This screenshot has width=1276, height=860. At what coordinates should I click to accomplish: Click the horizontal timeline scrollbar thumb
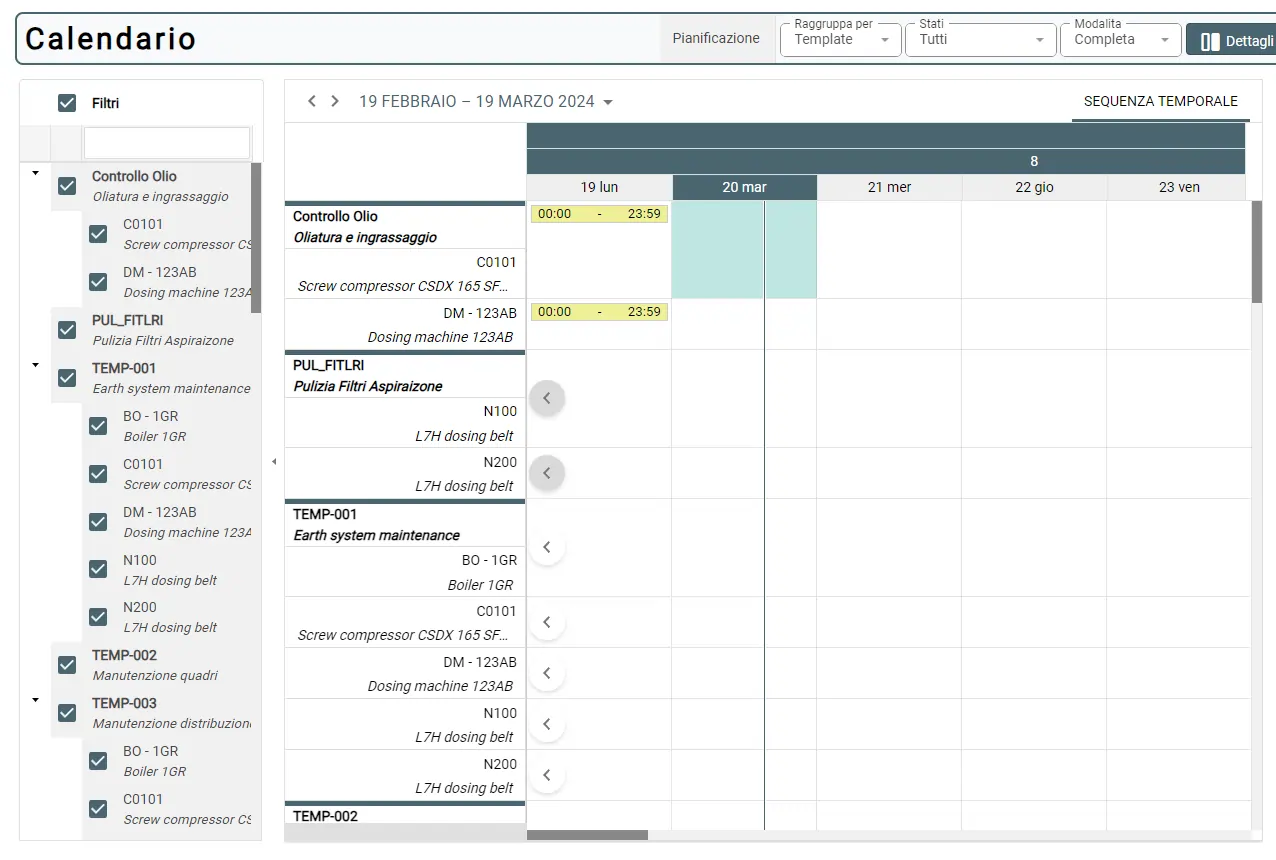(587, 835)
